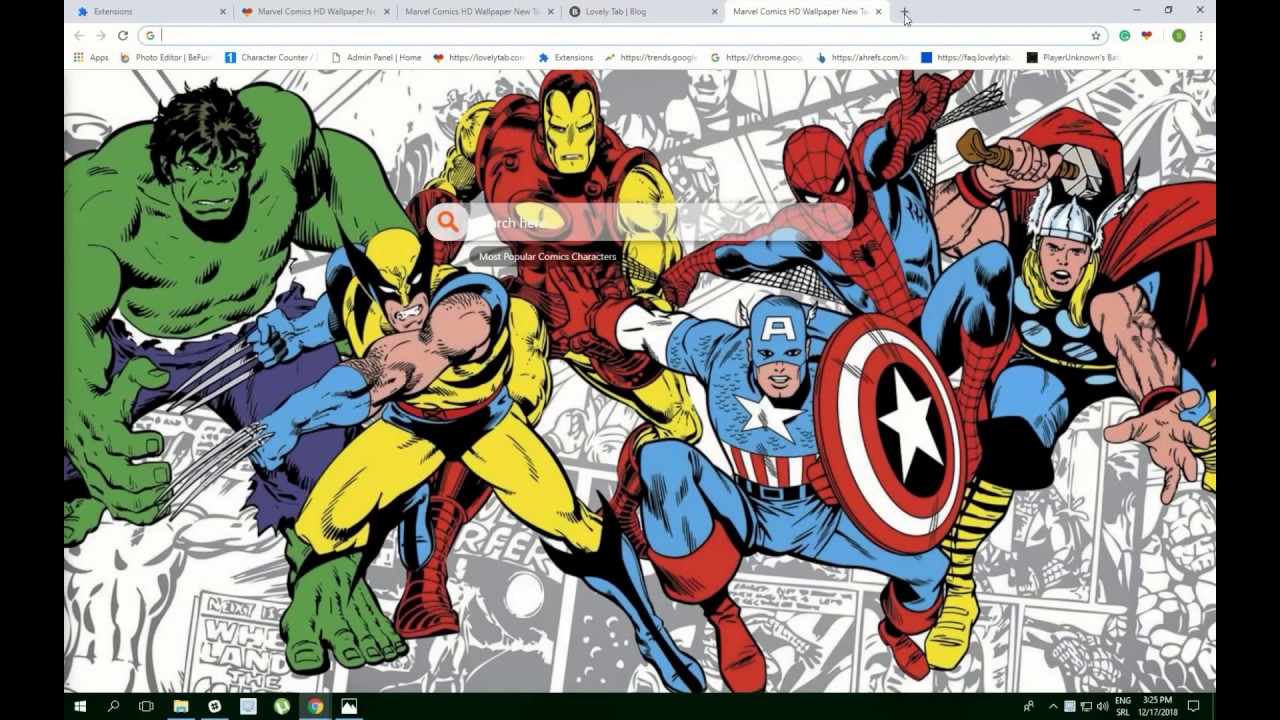Bookmark this page with the star icon

pos(1096,35)
